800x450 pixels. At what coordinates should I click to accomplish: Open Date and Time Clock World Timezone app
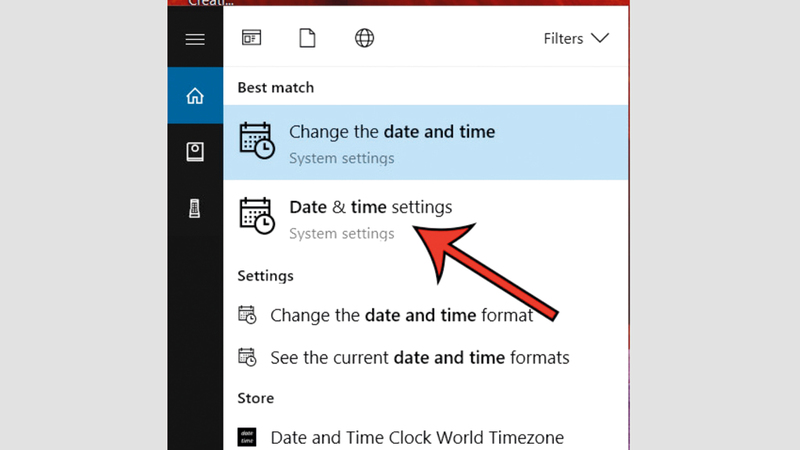click(417, 437)
